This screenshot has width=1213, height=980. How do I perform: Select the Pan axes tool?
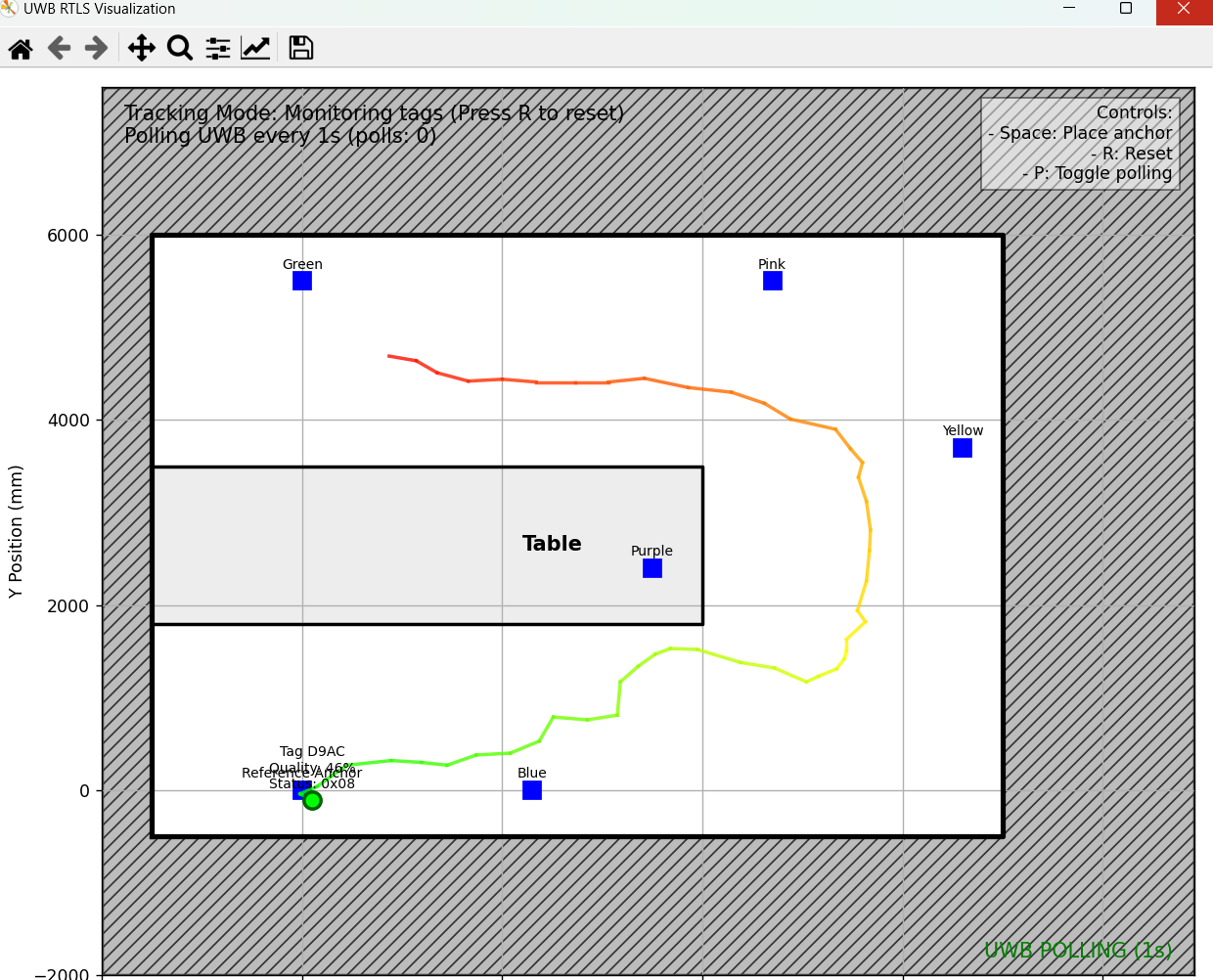pyautogui.click(x=142, y=48)
